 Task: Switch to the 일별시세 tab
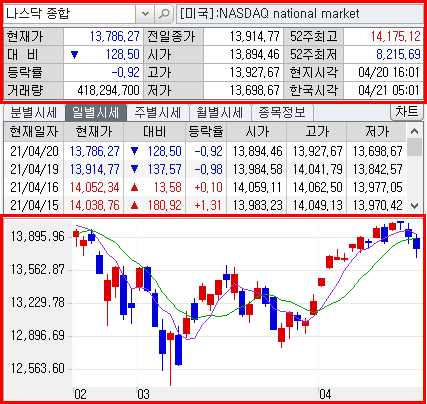pos(96,112)
